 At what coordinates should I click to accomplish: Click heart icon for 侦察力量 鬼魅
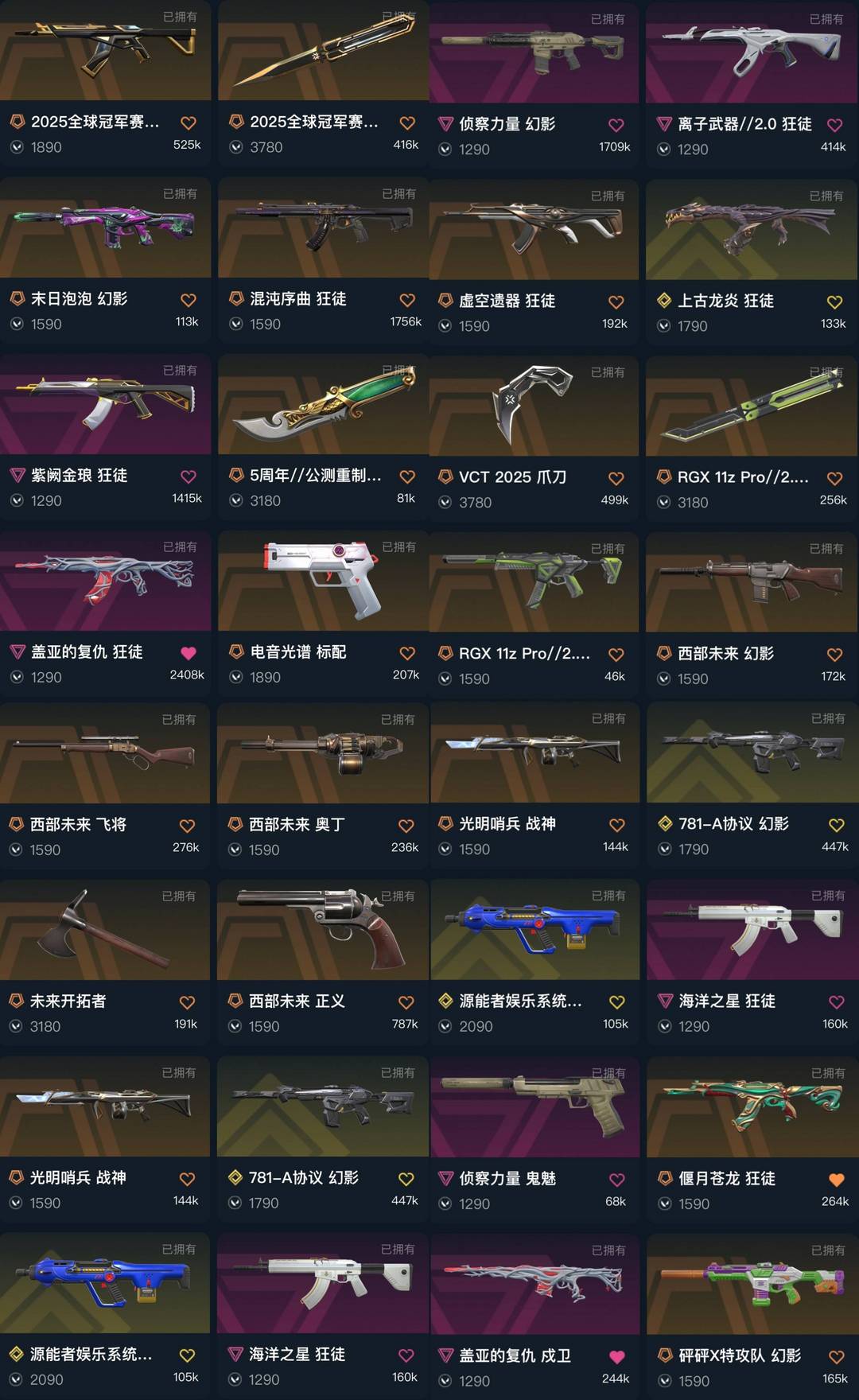[616, 1180]
